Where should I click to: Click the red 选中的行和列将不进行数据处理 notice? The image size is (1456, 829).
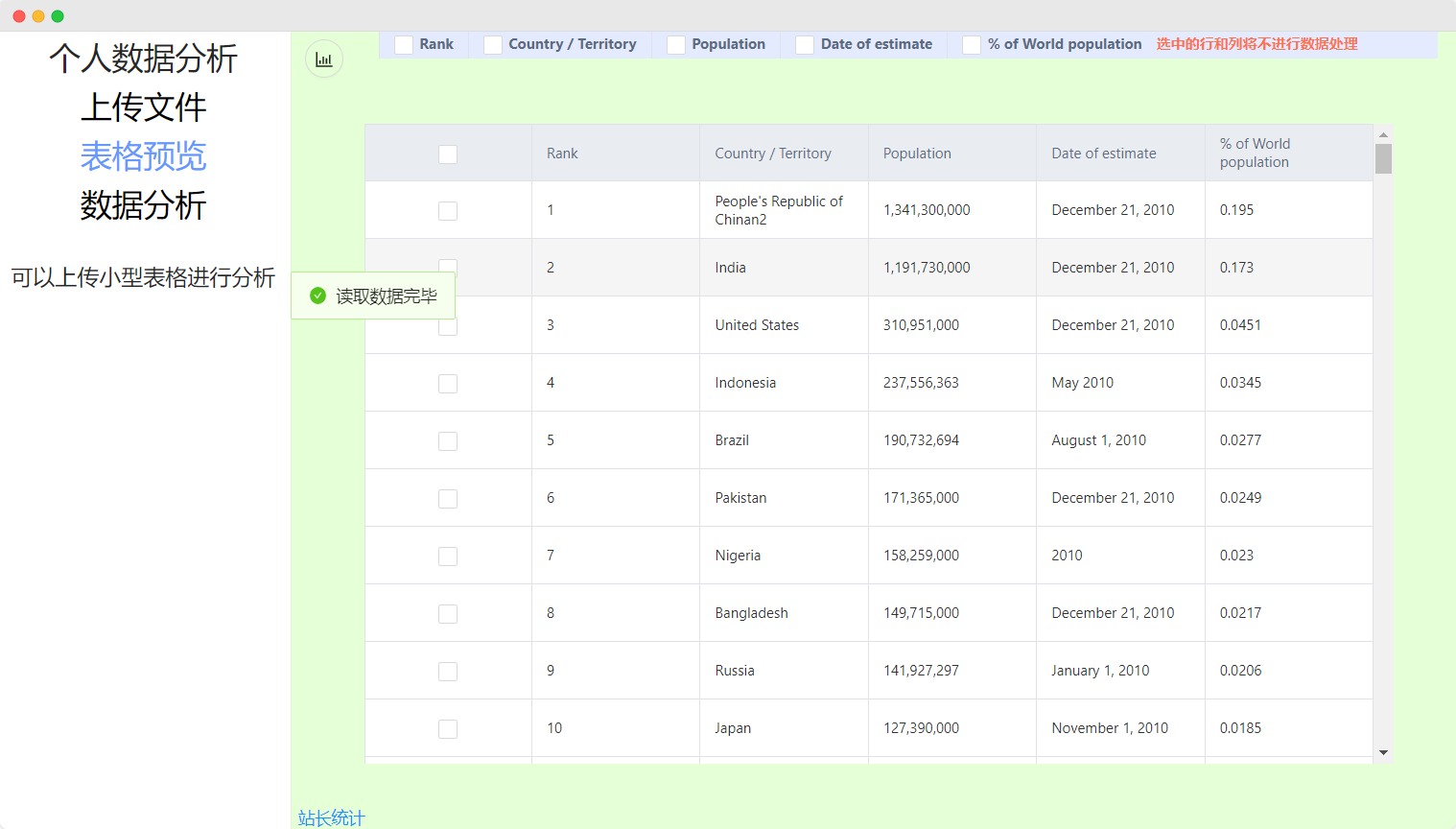1256,44
